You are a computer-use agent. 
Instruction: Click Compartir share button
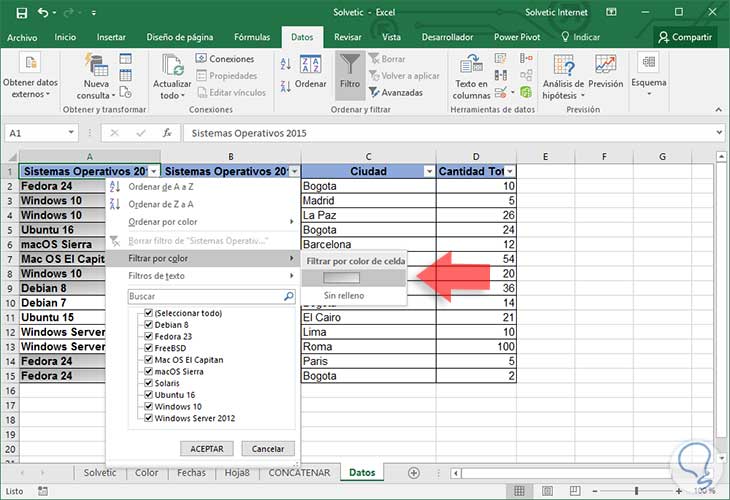click(x=685, y=37)
